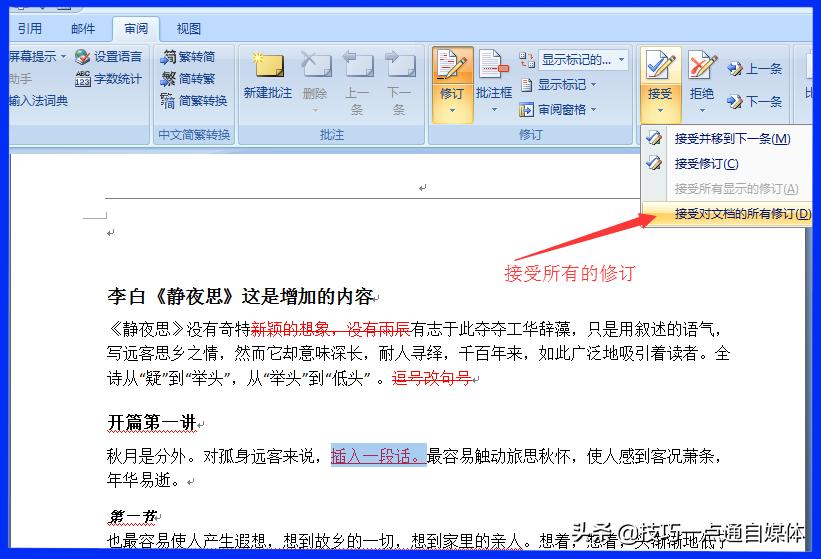Open 字数统计 word count icon

click(x=82, y=79)
